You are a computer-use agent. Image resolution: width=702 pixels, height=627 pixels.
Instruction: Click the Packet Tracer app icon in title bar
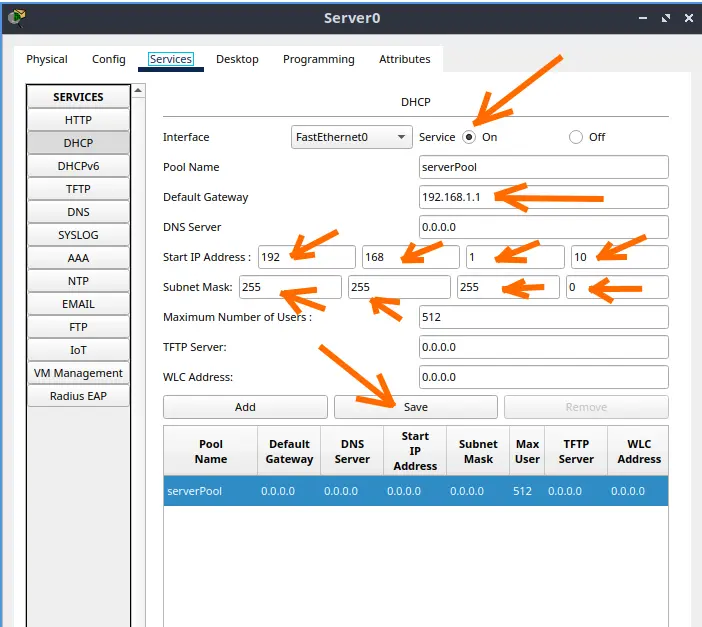click(16, 17)
